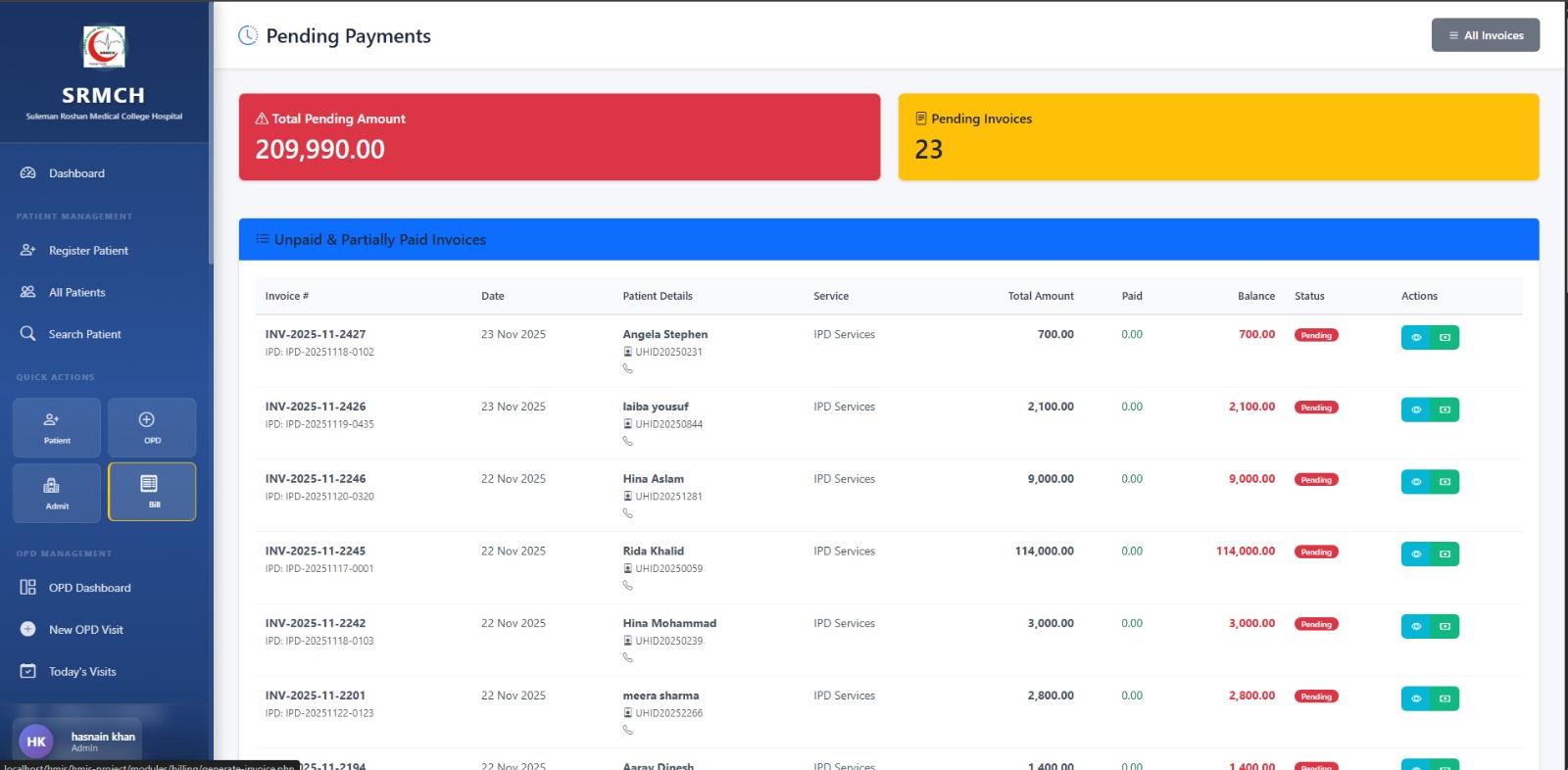Screen dimensions: 1568x770
Task: Click the sidebar vertical scrollbar
Action: pyautogui.click(x=211, y=132)
